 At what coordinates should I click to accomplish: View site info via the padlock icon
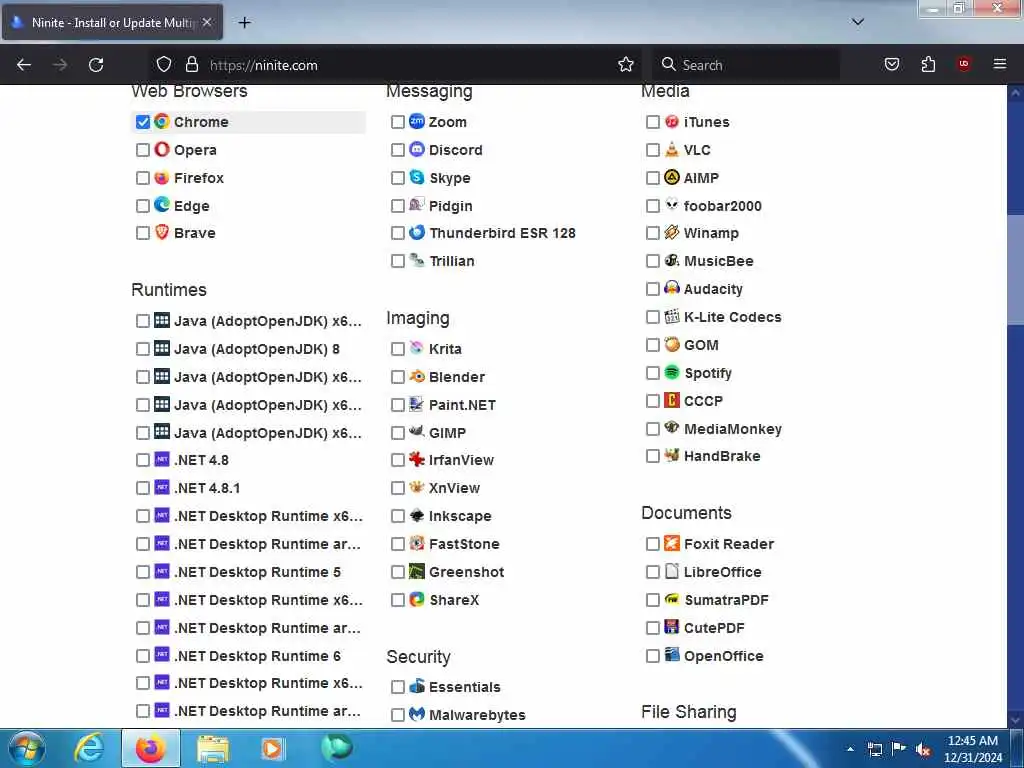coord(191,65)
